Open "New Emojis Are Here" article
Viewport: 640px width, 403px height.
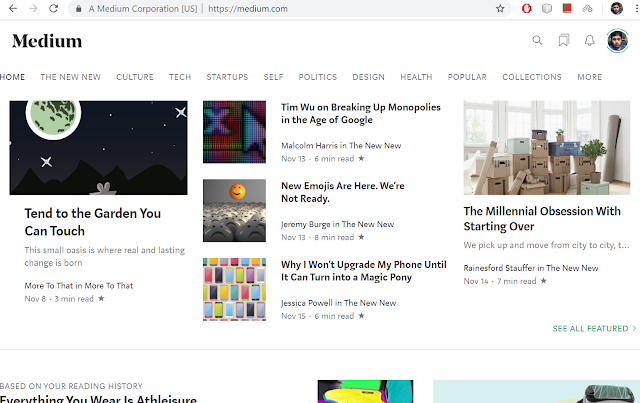pos(343,192)
